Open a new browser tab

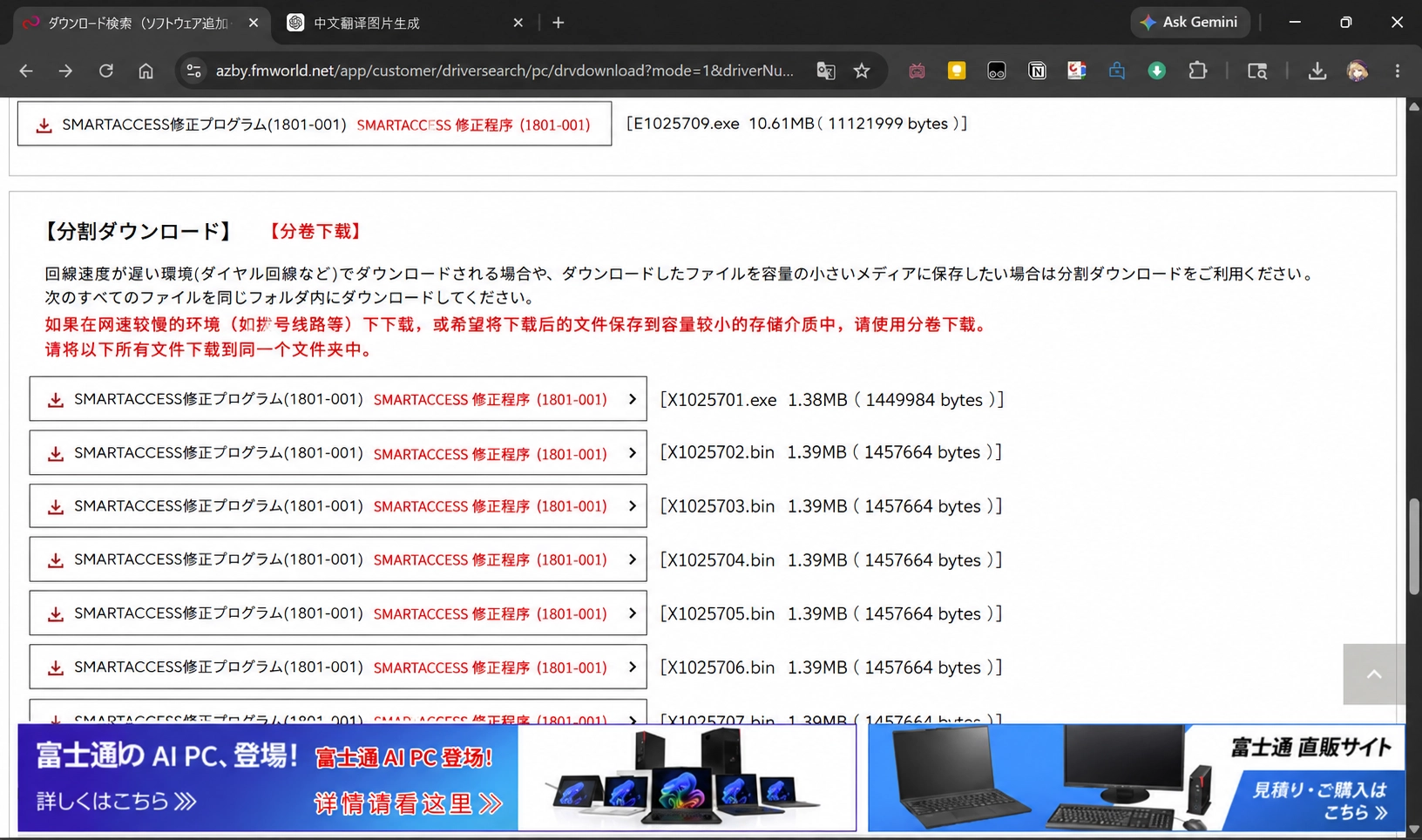tap(559, 23)
